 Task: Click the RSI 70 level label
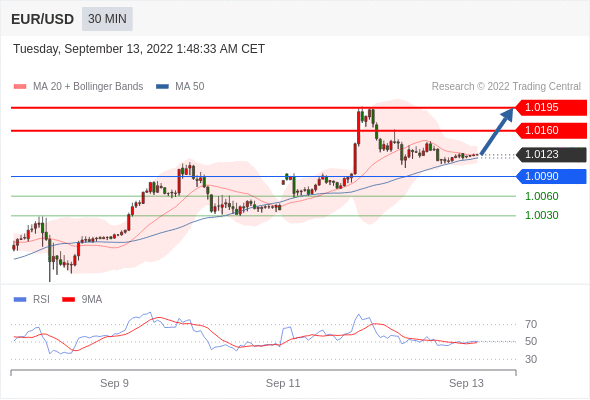point(531,324)
